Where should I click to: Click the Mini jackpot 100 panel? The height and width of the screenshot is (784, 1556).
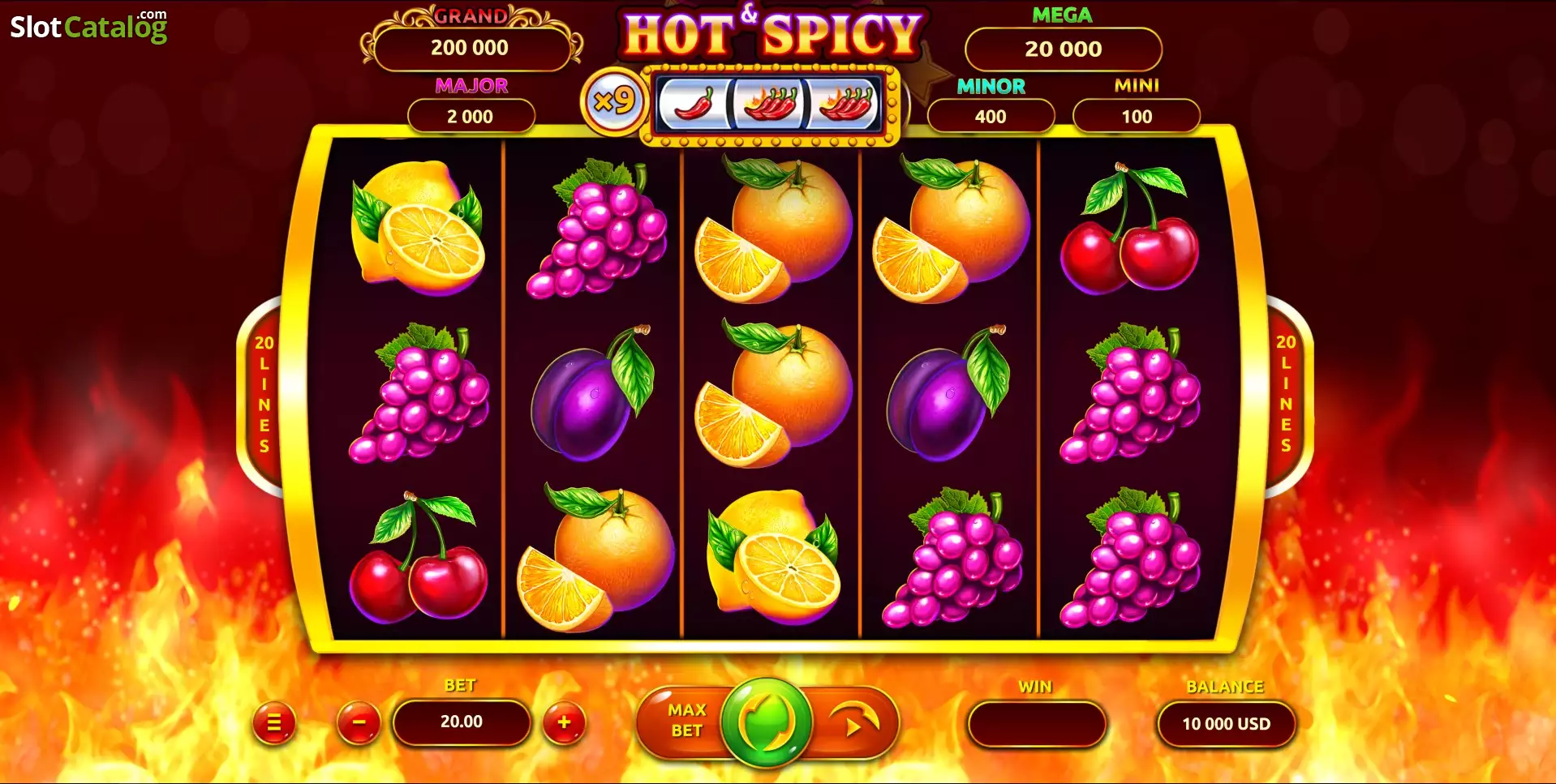tap(1136, 116)
